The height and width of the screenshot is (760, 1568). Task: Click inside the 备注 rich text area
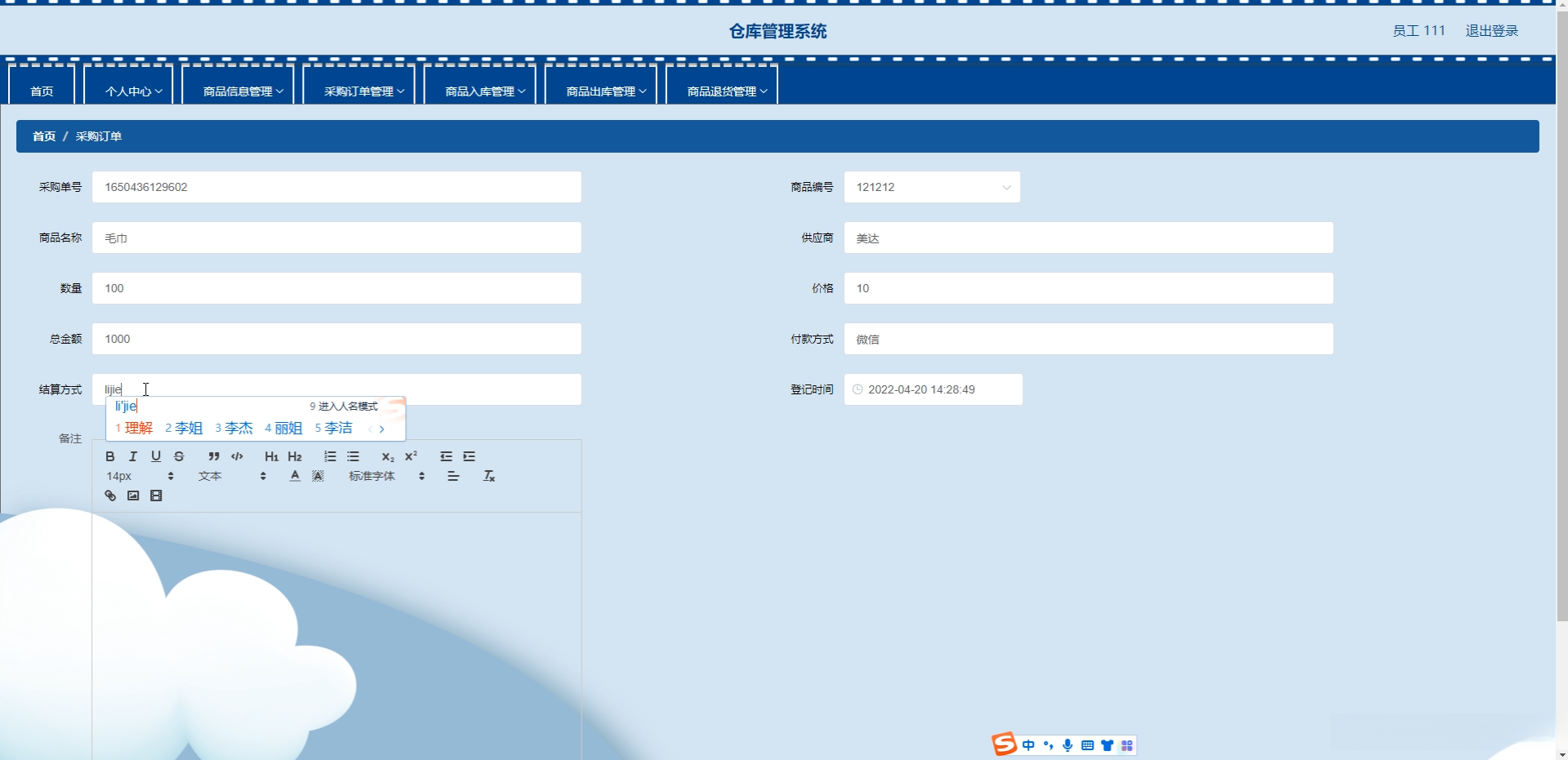(336, 636)
